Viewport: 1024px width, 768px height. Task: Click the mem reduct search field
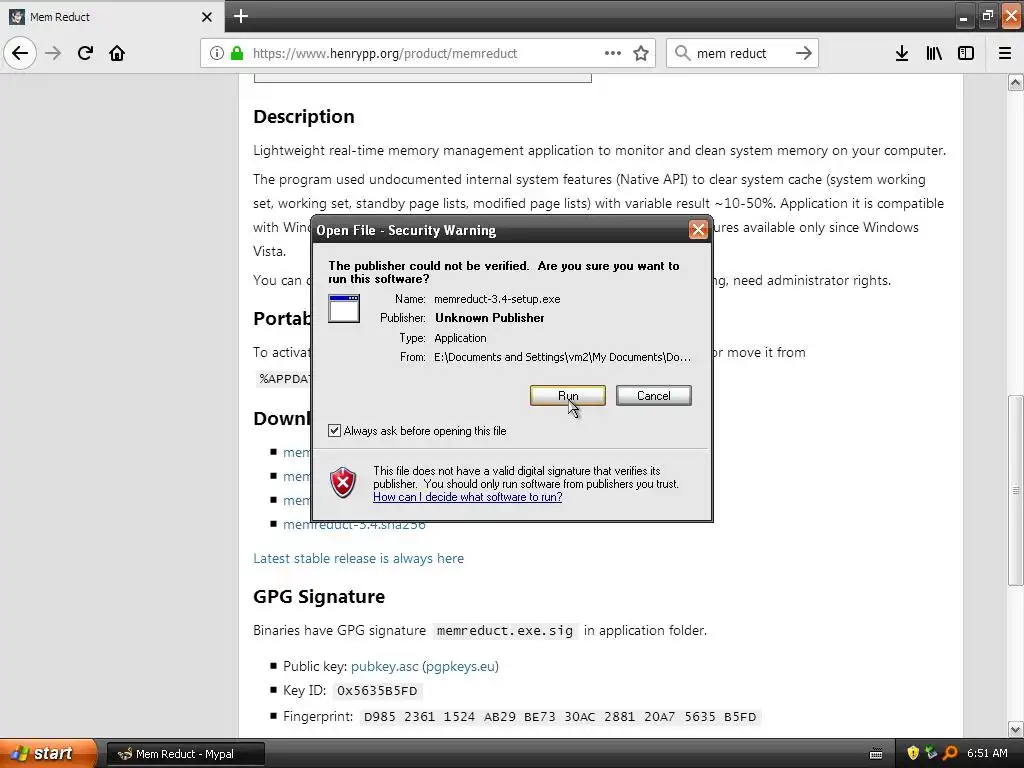[741, 53]
